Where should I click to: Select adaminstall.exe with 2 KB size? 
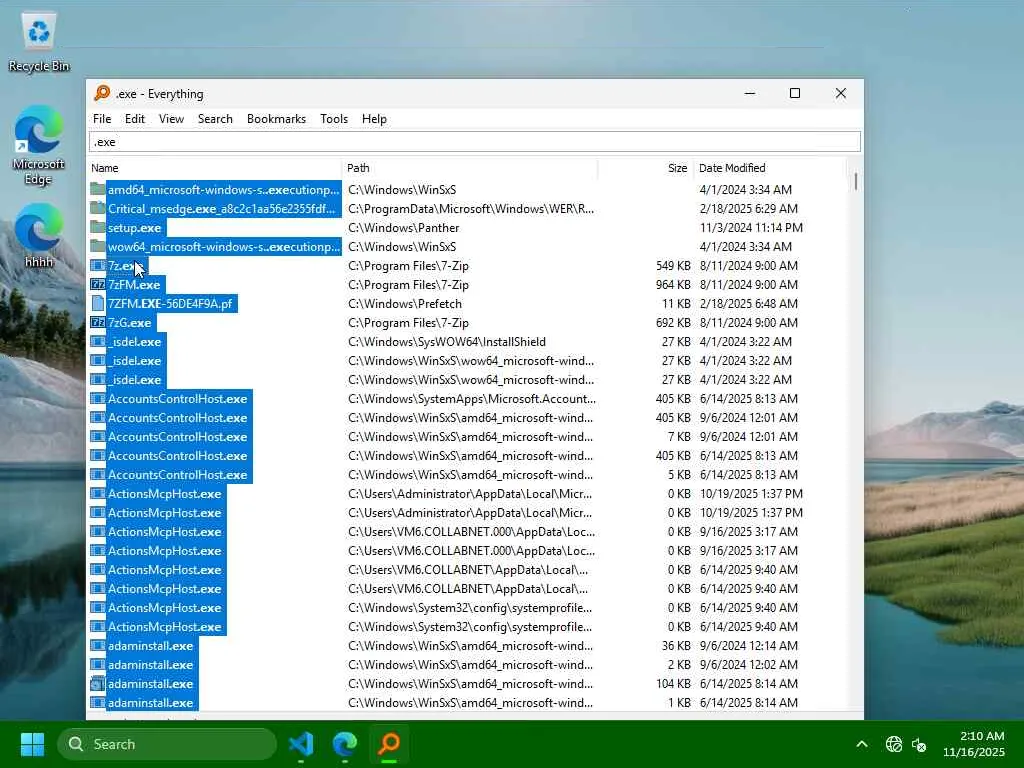150,665
